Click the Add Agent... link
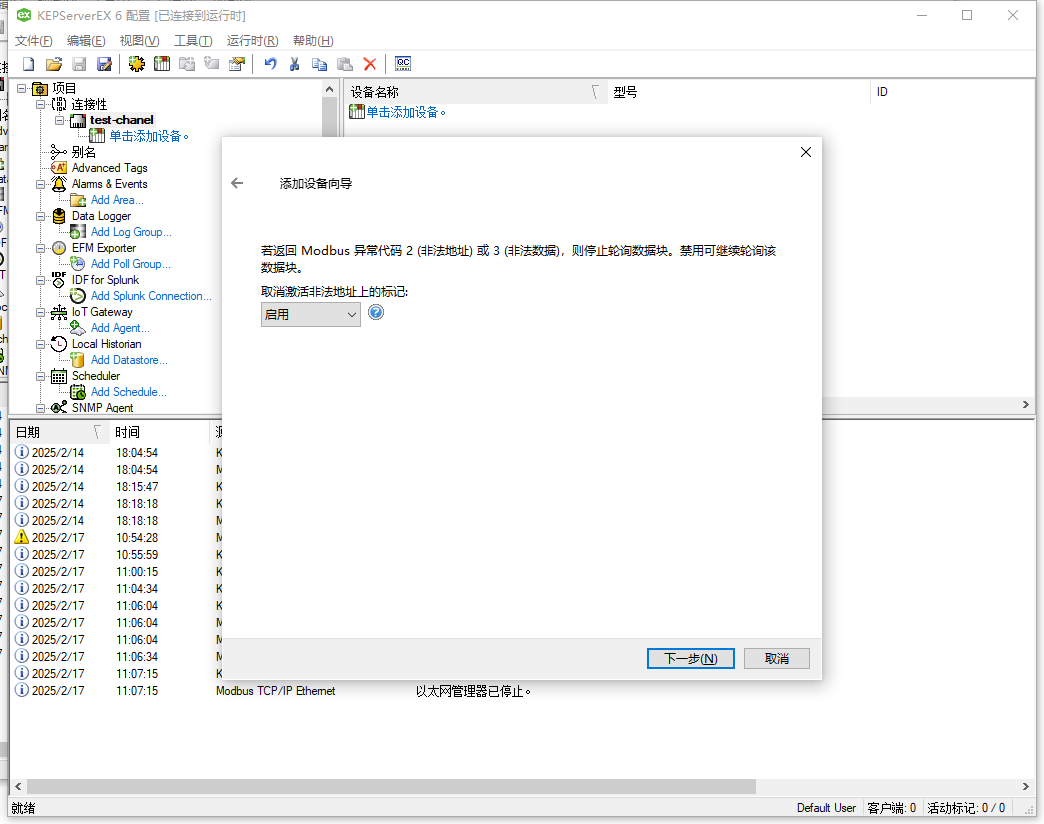Viewport: 1044px width, 824px height. point(120,327)
